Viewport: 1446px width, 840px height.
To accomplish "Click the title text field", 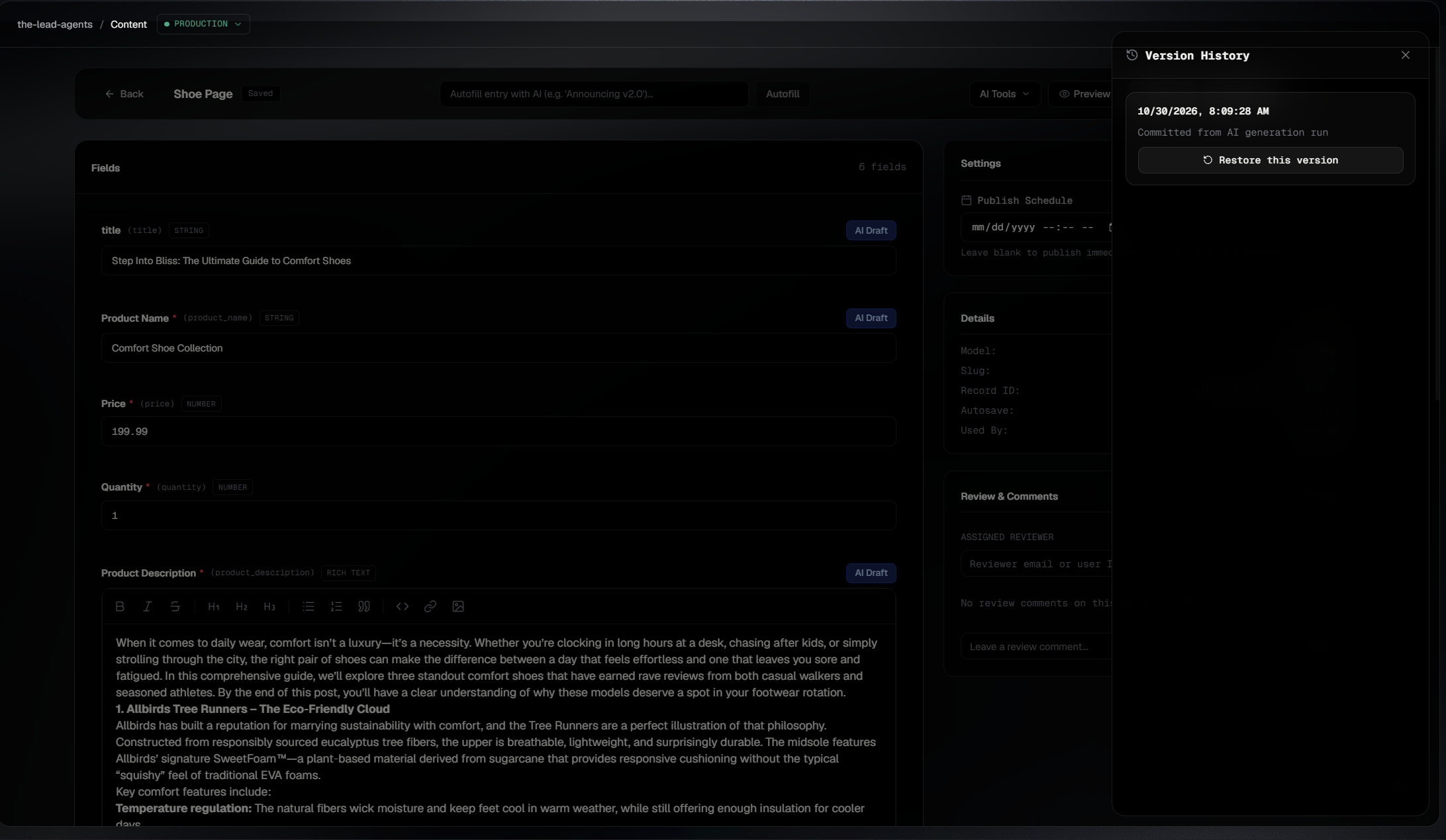I will point(499,261).
